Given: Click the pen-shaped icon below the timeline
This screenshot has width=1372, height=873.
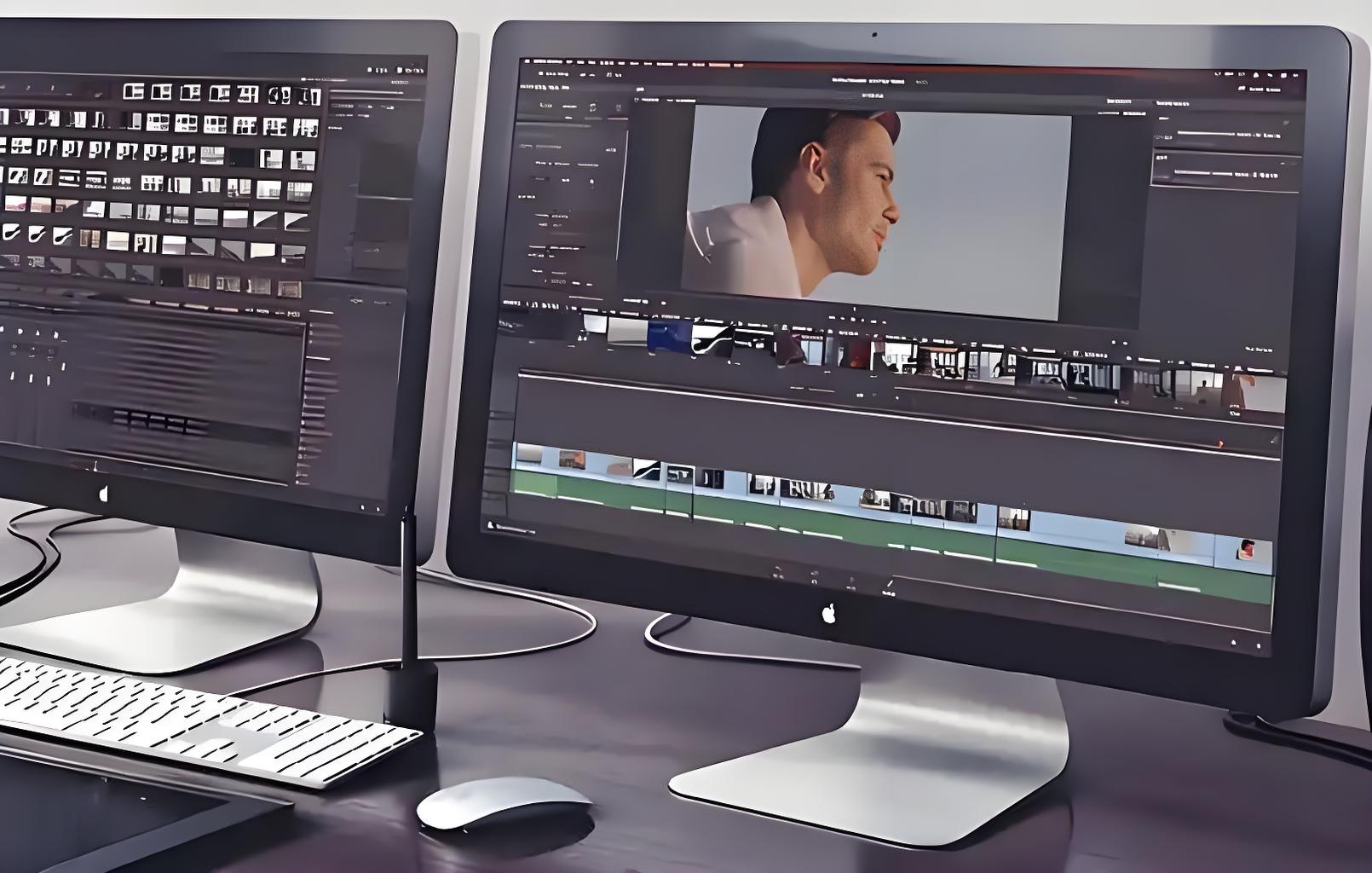Looking at the screenshot, I should point(890,585).
